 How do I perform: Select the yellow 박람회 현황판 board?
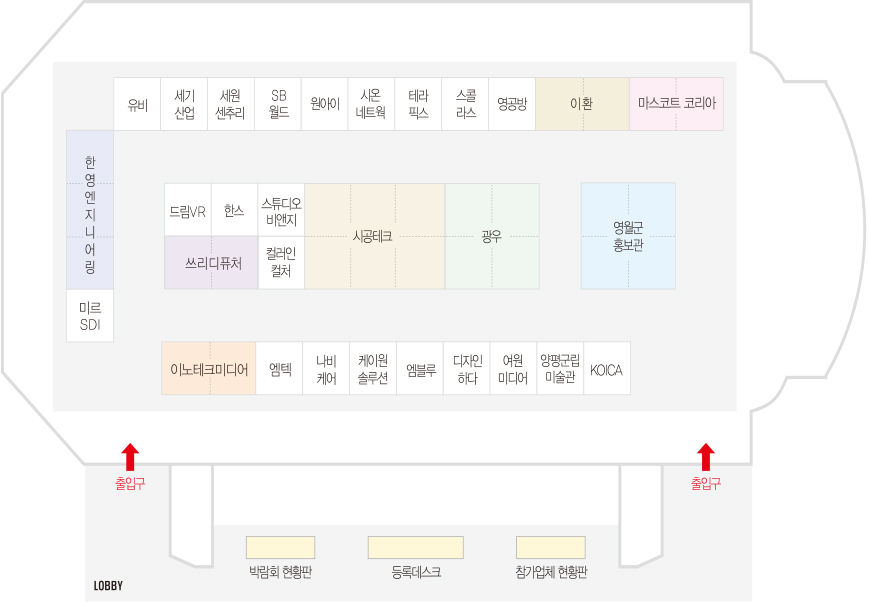pos(280,547)
